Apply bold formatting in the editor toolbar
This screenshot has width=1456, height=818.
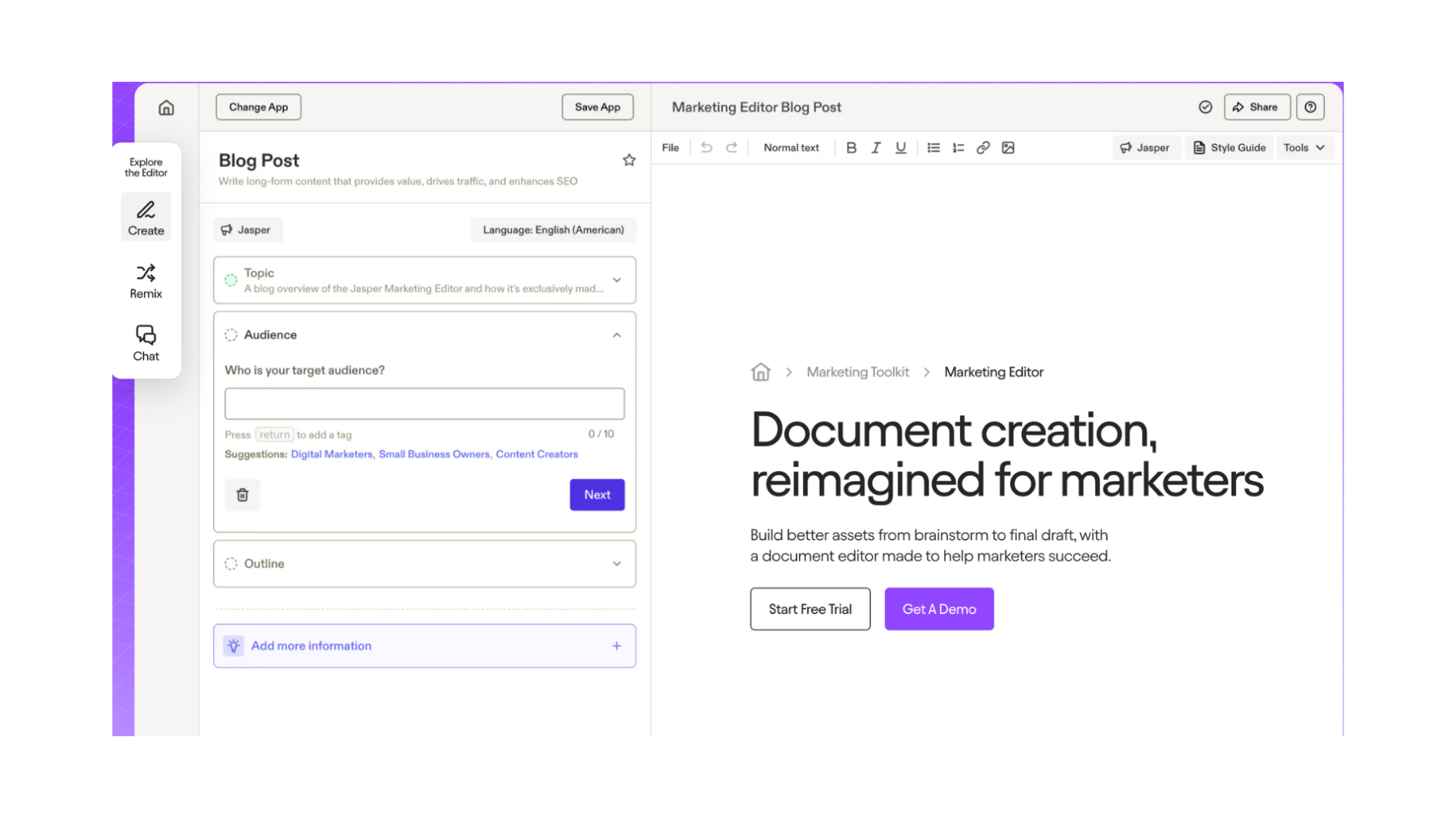click(x=851, y=148)
